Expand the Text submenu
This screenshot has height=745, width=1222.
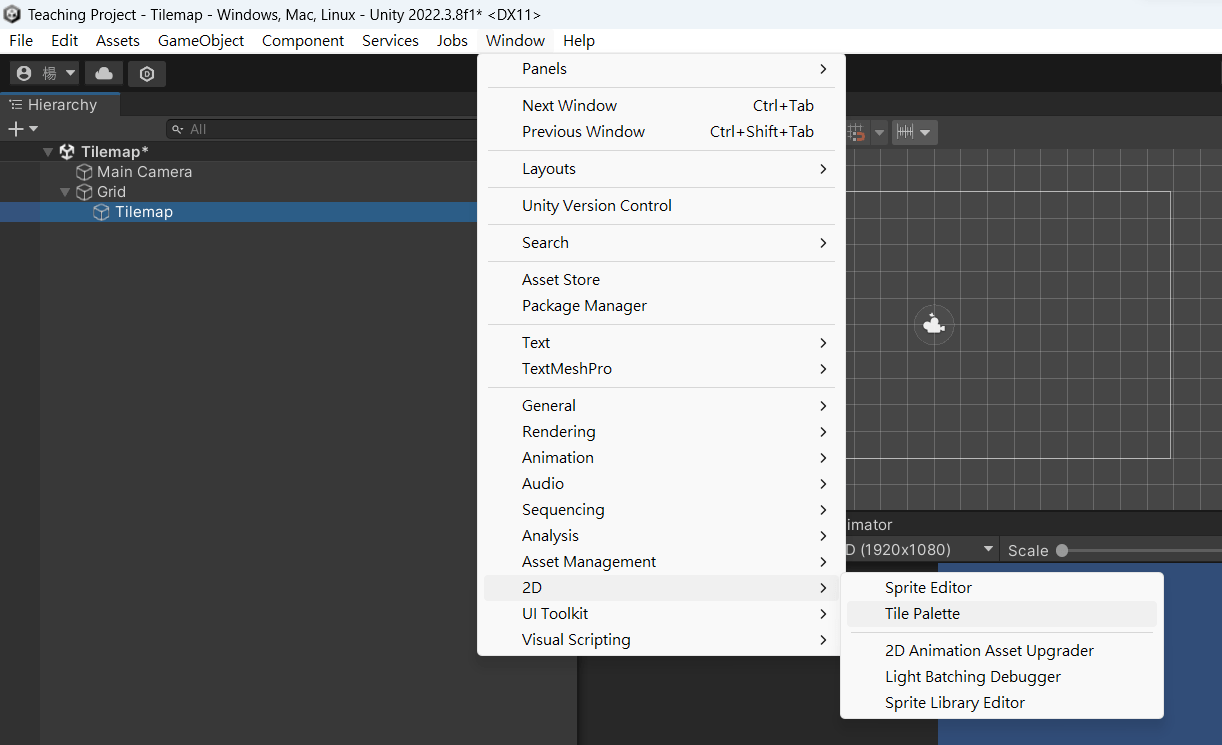662,343
